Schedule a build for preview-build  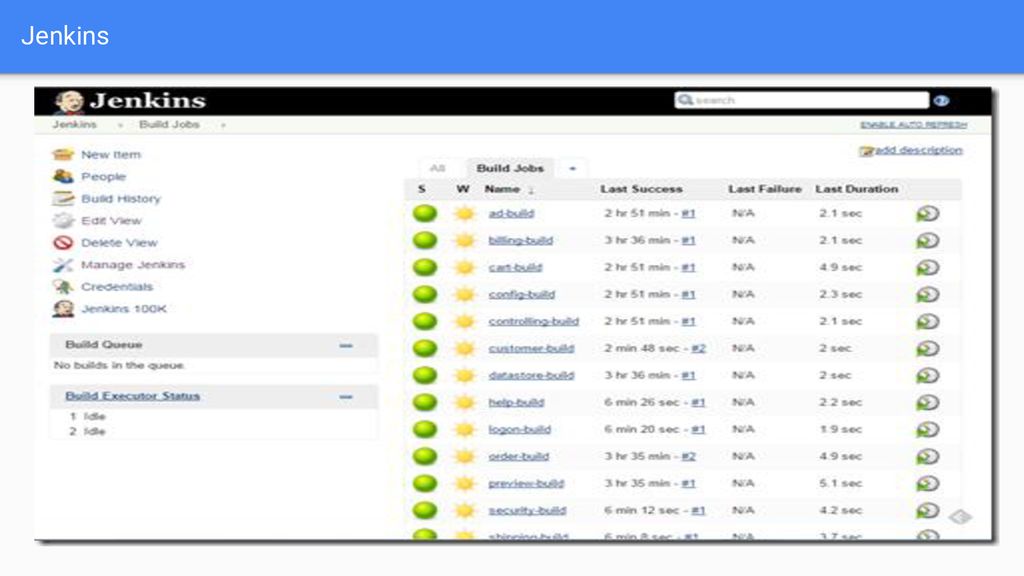[x=927, y=483]
